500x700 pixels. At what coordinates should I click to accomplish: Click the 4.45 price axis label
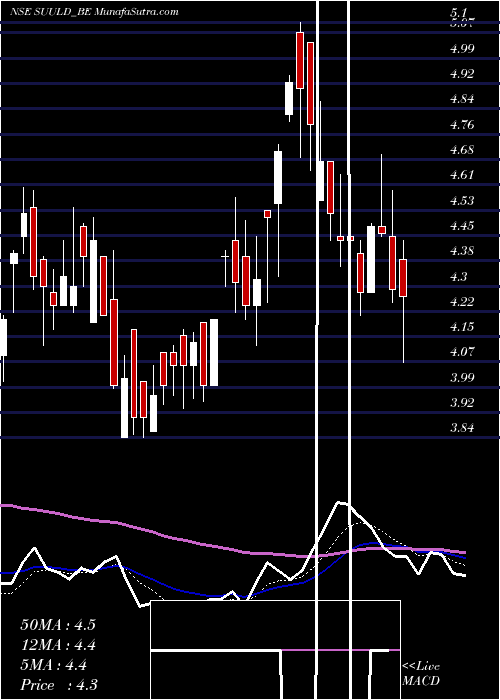click(462, 225)
